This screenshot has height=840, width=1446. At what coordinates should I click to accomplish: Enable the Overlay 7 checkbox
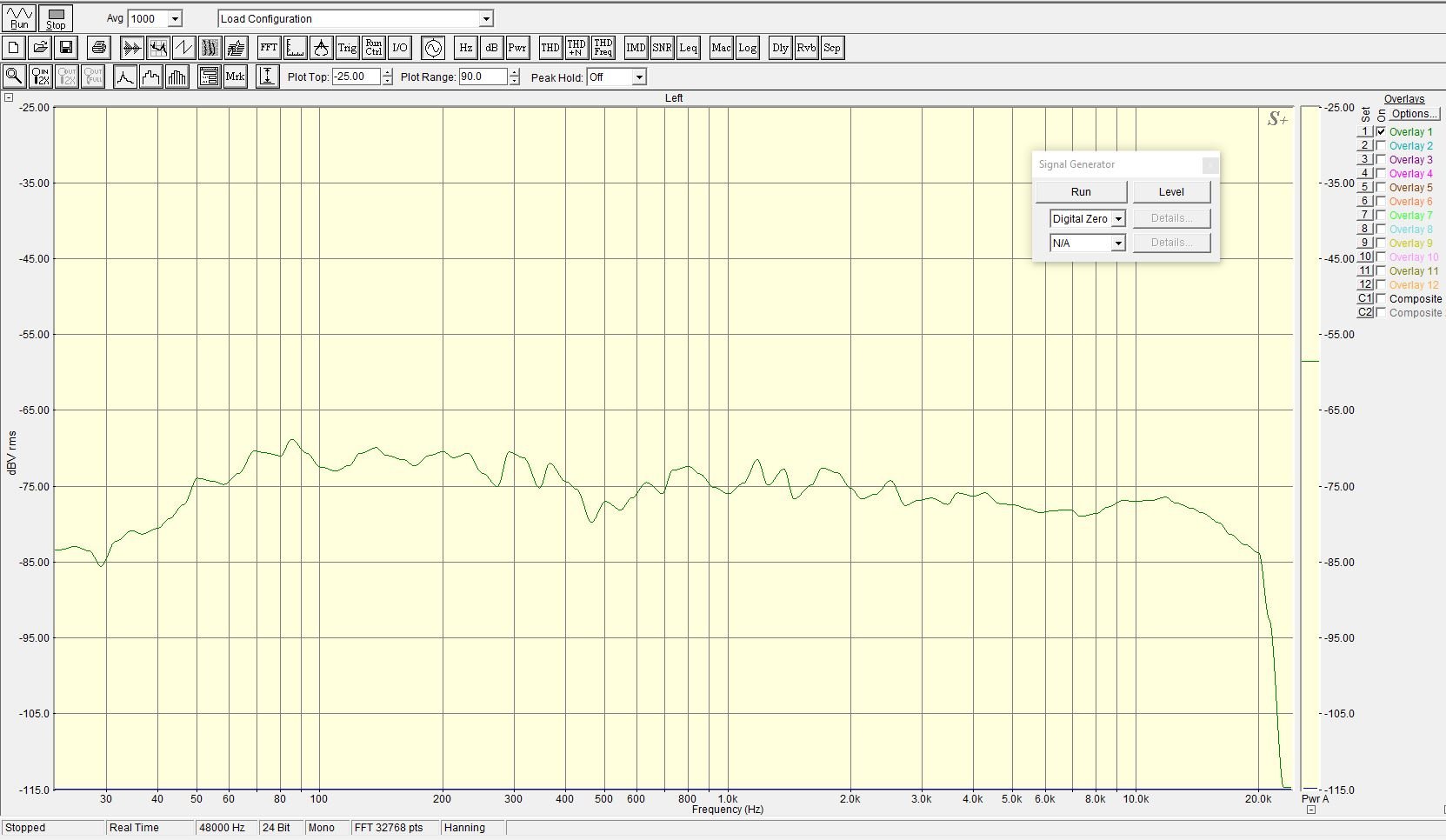tap(1381, 215)
